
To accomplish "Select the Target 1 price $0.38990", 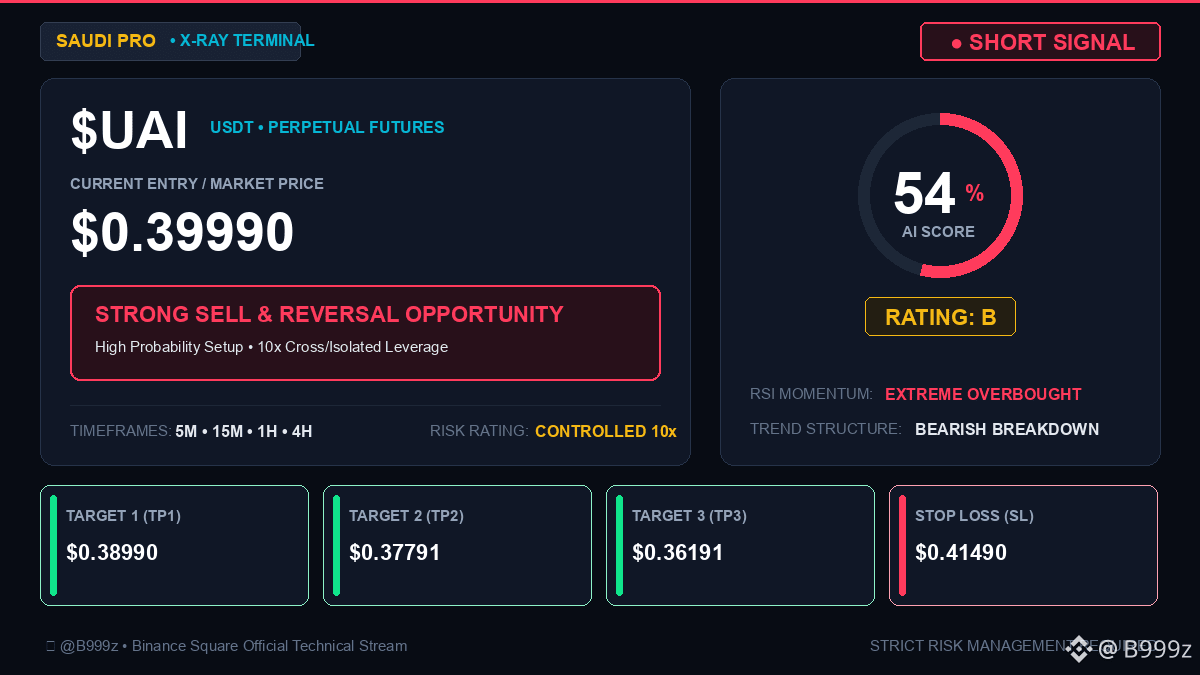I will point(112,552).
